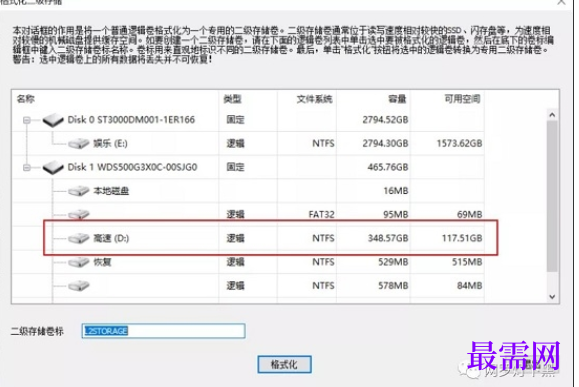Select the 高速 (D:) volume row
This screenshot has height=387, width=579.
coord(248,238)
